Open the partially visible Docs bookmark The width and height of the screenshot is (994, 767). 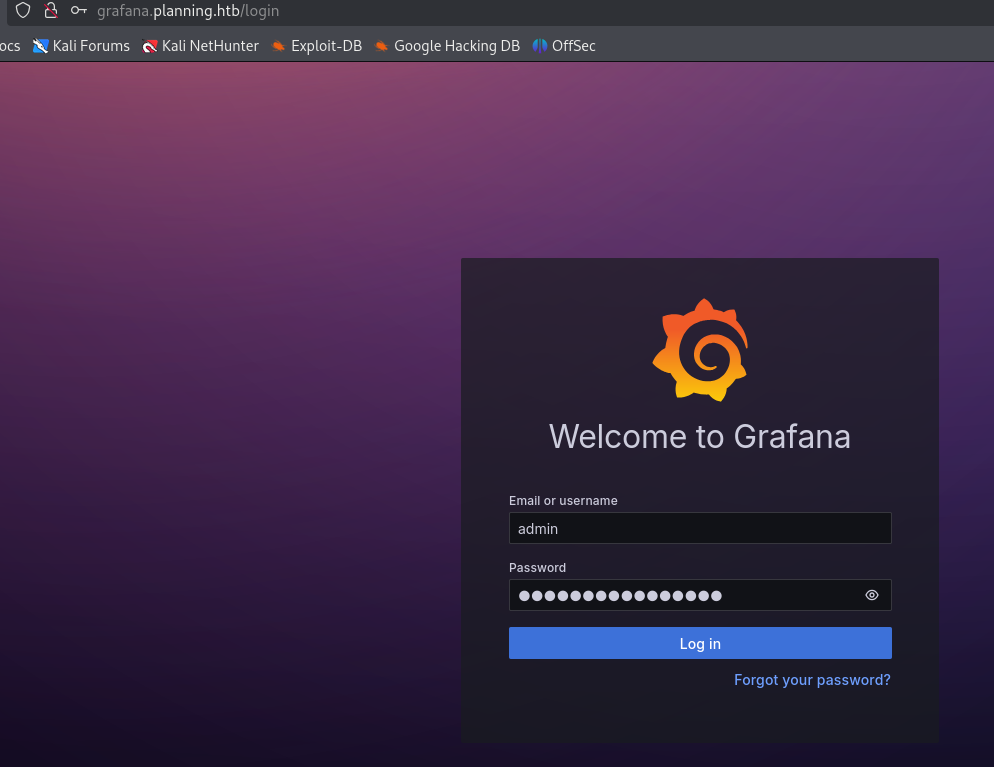9,46
